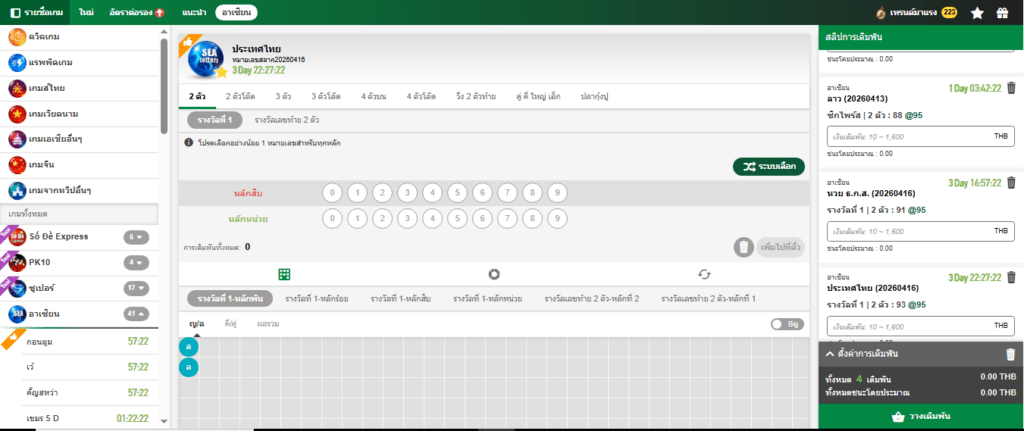The width and height of the screenshot is (1024, 431).
Task: Collapse the อาเซียน 41 list
Action: 136,314
